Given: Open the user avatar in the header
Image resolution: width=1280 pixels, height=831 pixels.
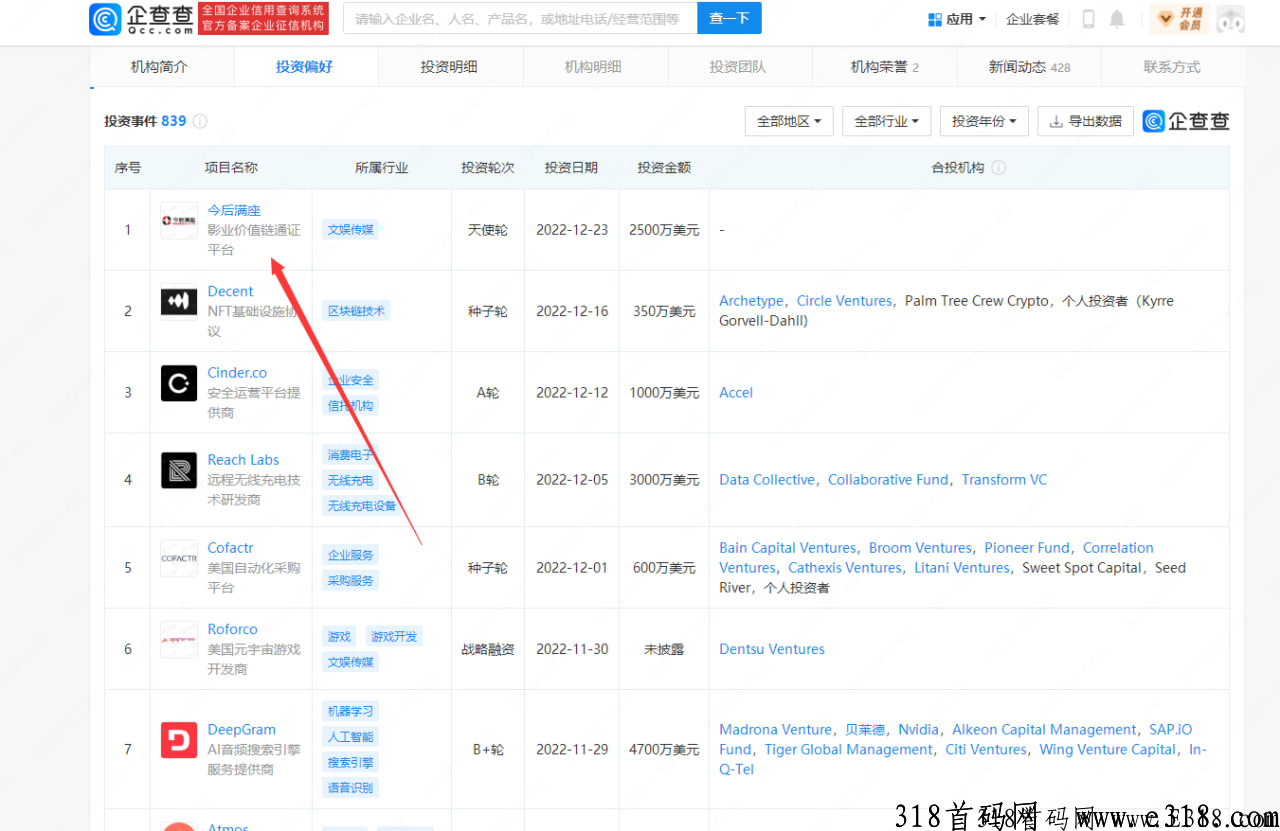Looking at the screenshot, I should [x=1230, y=19].
